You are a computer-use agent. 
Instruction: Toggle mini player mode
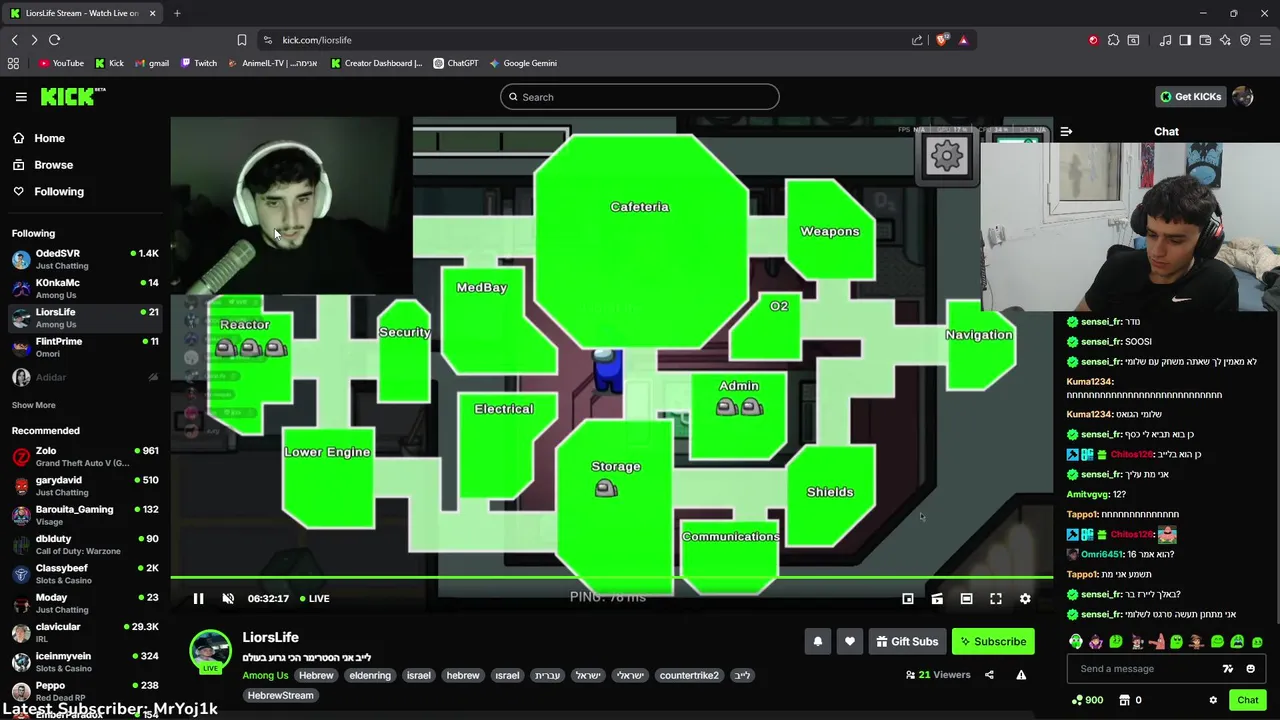pyautogui.click(x=908, y=598)
